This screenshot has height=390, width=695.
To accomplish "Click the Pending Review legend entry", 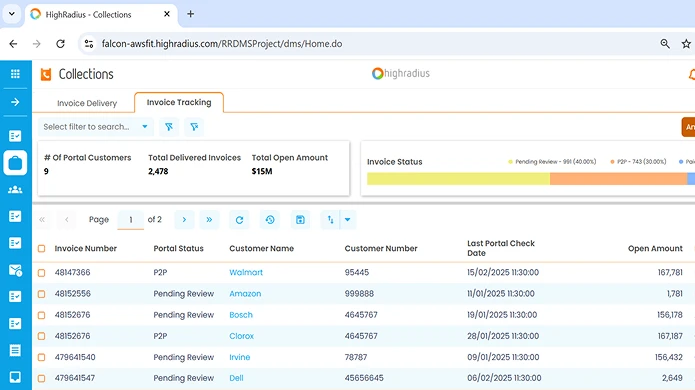I will click(x=552, y=162).
